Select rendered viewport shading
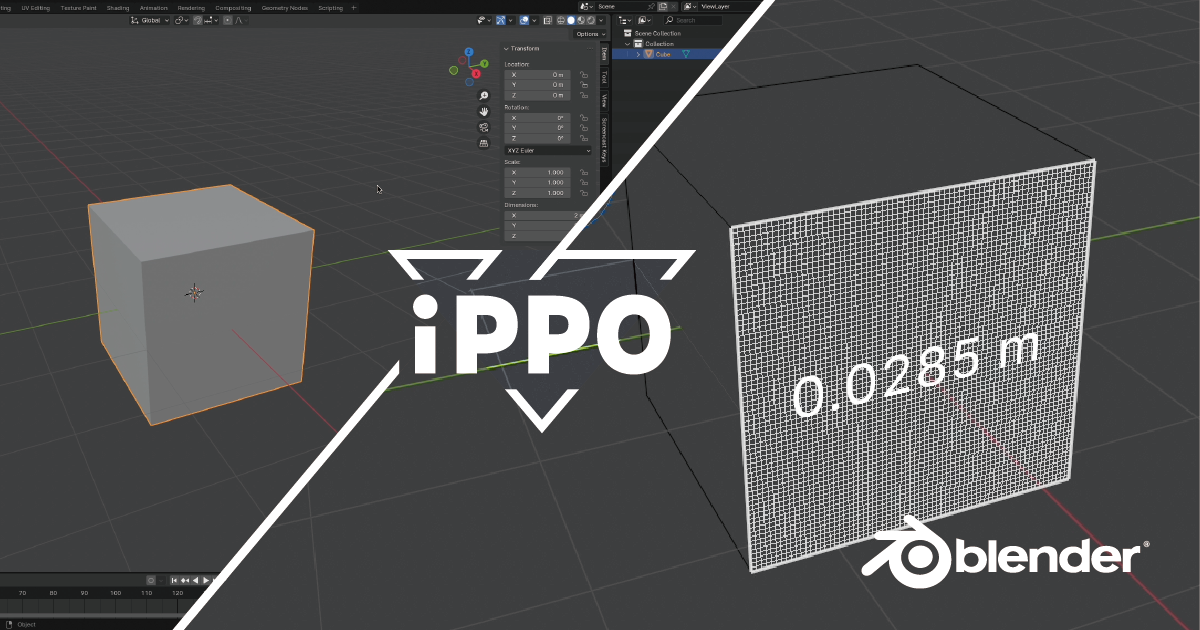This screenshot has height=630, width=1200. point(590,20)
